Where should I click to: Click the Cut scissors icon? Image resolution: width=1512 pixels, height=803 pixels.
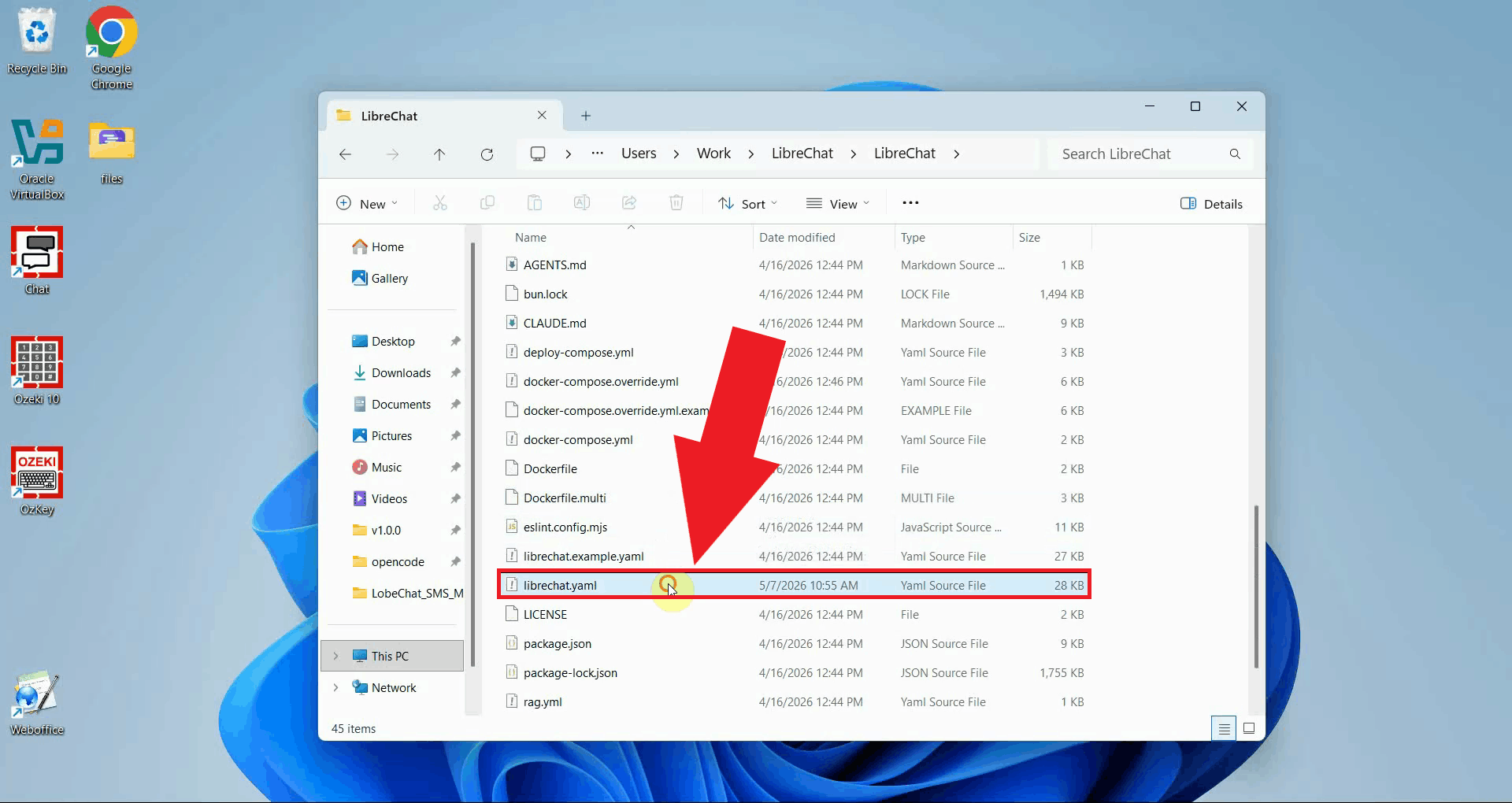pos(440,203)
